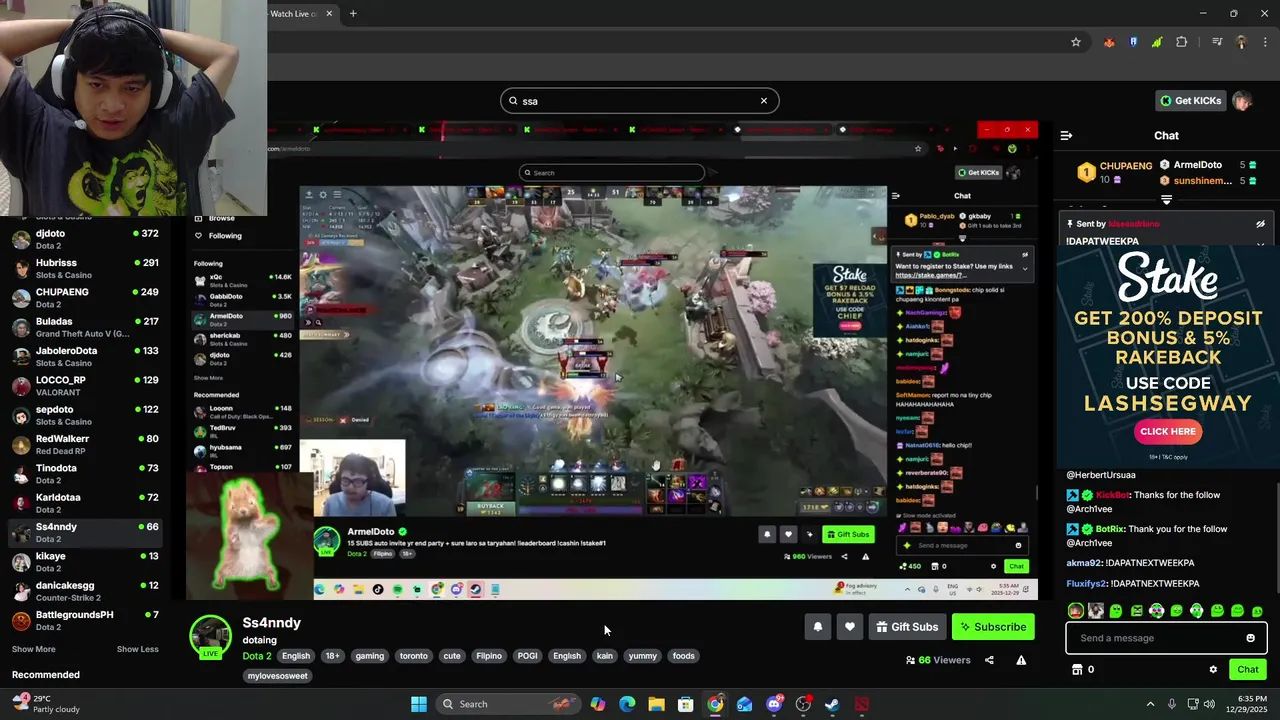Screen dimensions: 1280x720
Task: Select the 'Filipino' tag
Action: [x=489, y=656]
